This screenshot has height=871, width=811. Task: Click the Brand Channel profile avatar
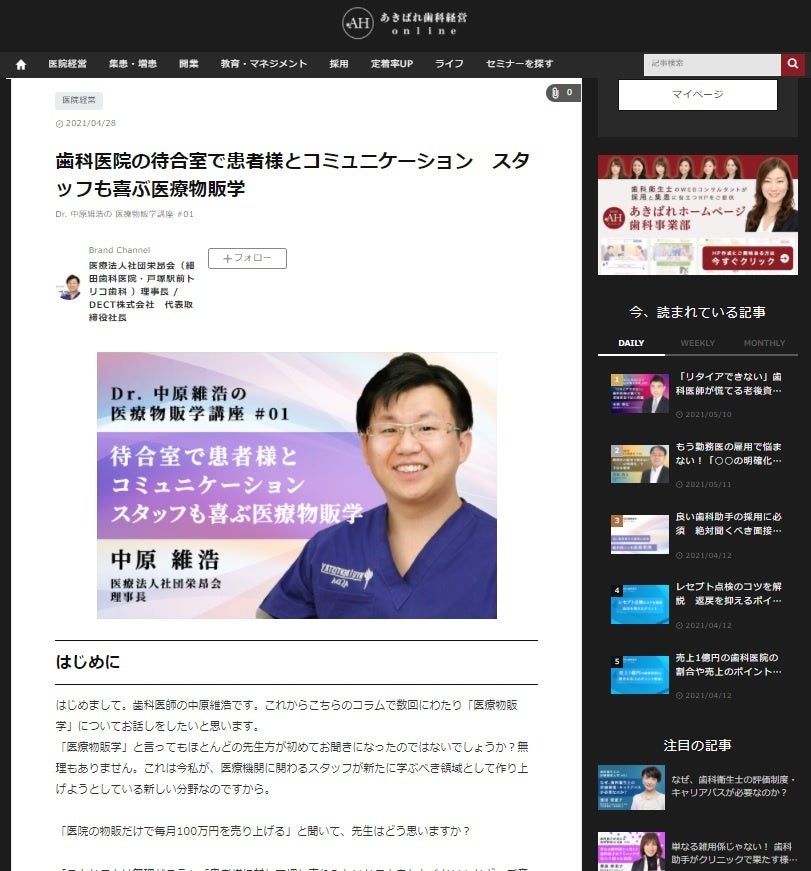pos(69,285)
